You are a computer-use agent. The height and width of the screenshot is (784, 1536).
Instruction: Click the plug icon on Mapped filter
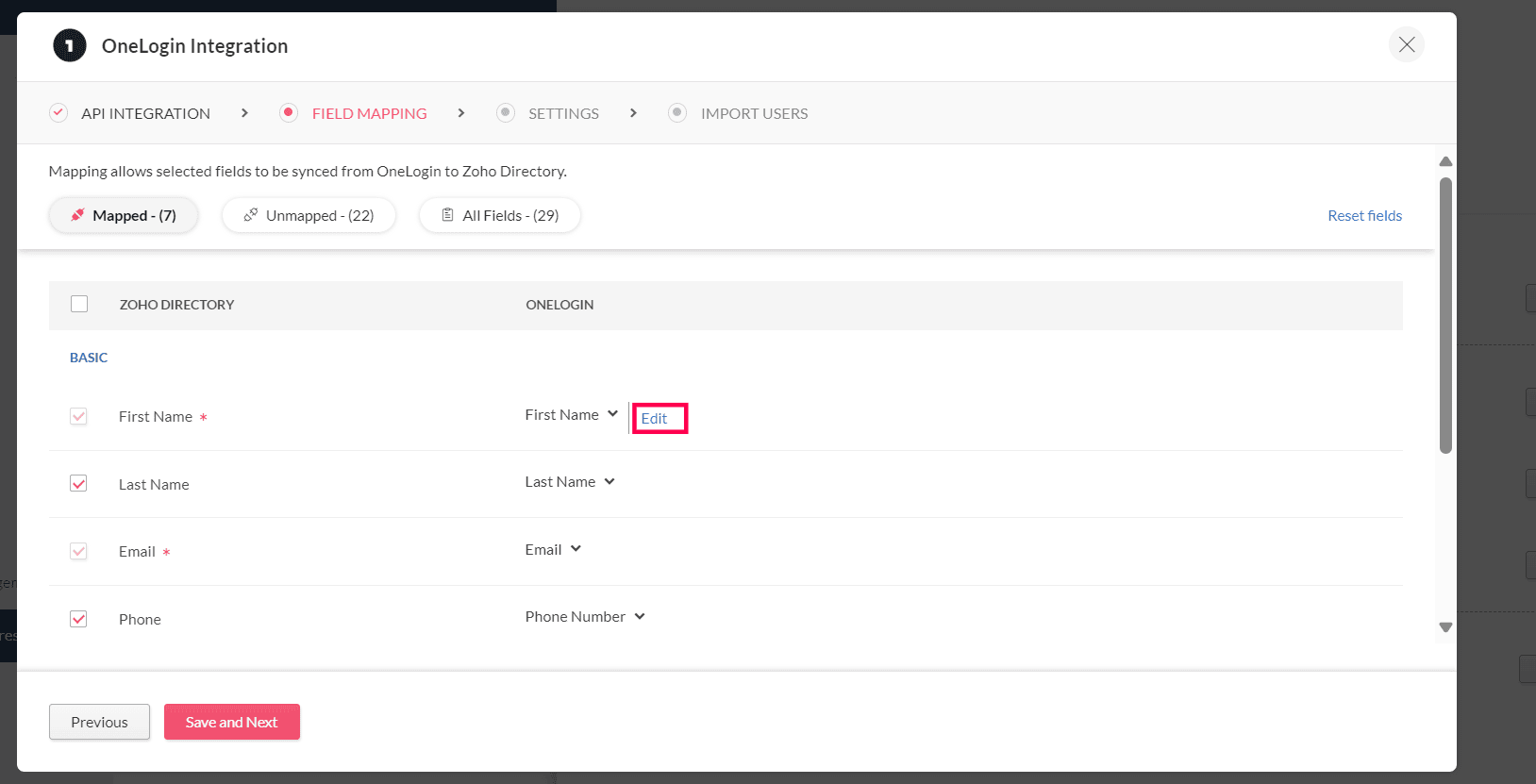tap(77, 215)
